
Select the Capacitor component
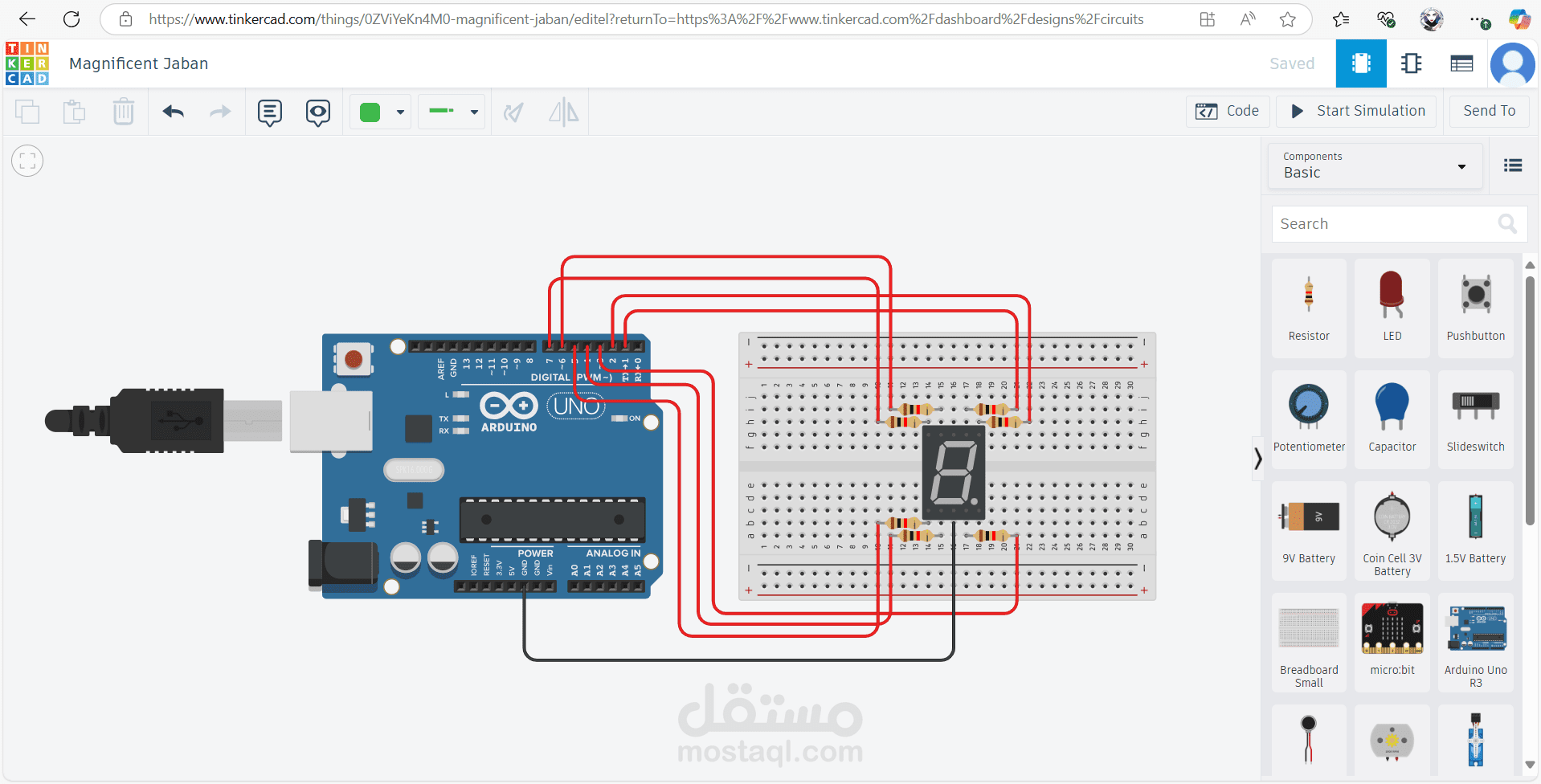click(x=1392, y=419)
